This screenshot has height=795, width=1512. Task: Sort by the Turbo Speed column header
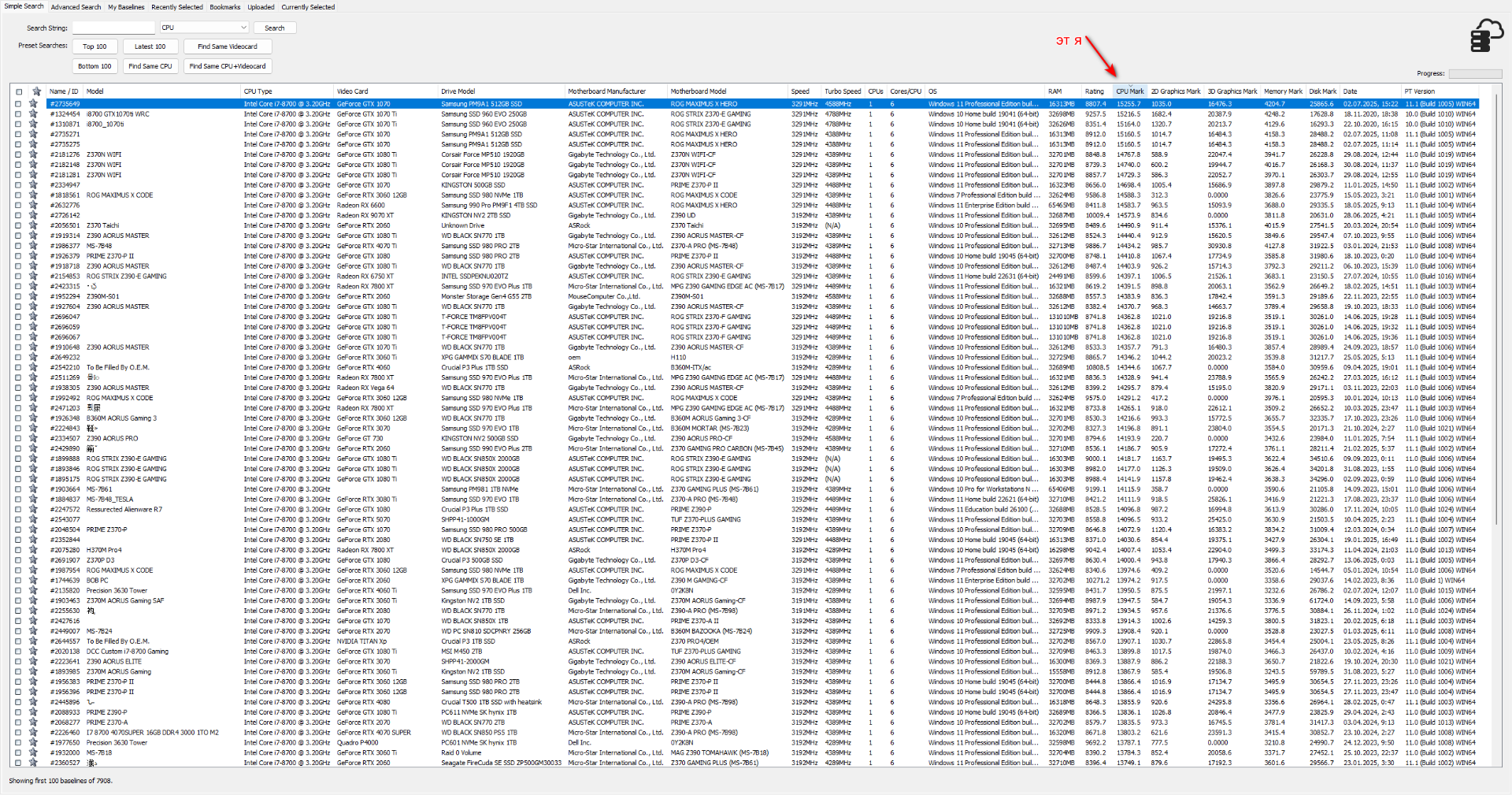click(x=843, y=91)
